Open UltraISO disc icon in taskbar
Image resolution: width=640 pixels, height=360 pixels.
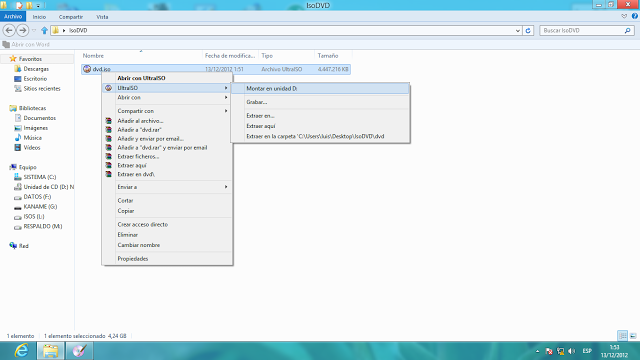[x=79, y=351]
